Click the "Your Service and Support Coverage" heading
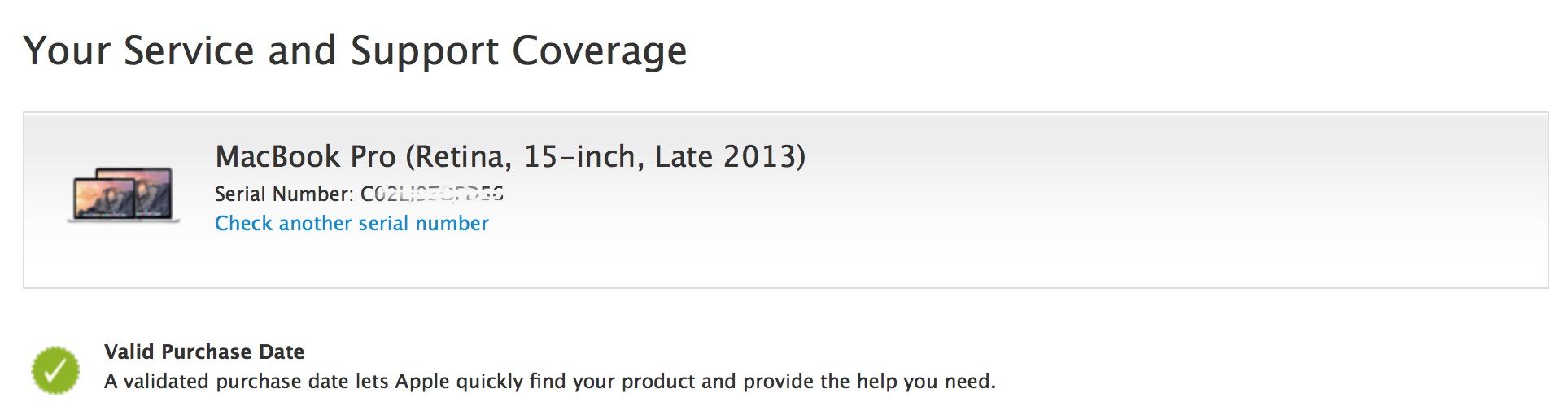 click(355, 50)
